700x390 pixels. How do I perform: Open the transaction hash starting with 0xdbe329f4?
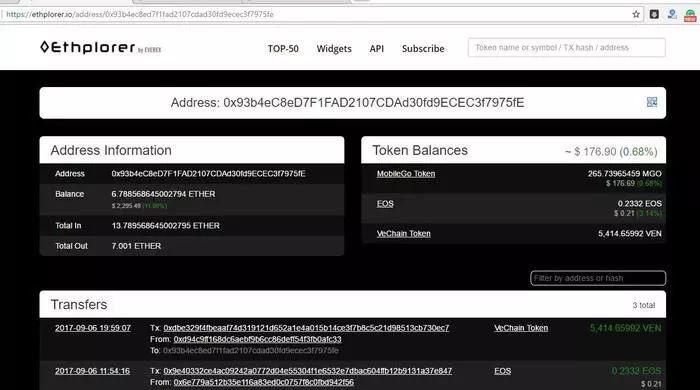point(306,328)
